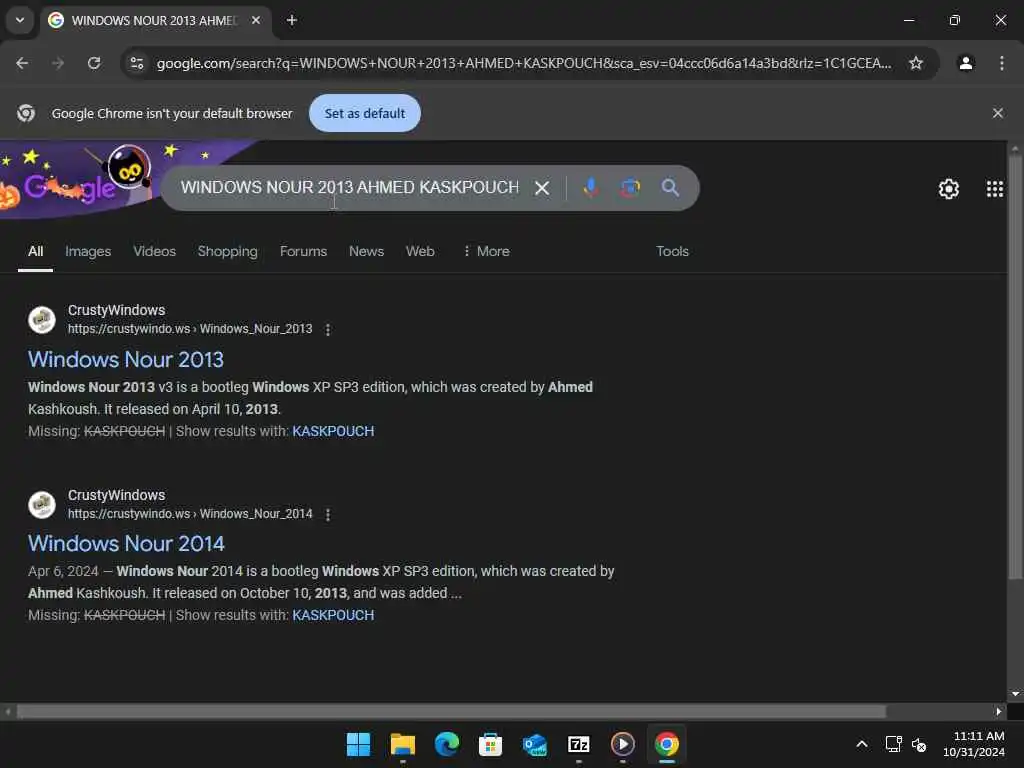Viewport: 1024px width, 768px height.
Task: Search by image with Google Lens icon
Action: [630, 188]
